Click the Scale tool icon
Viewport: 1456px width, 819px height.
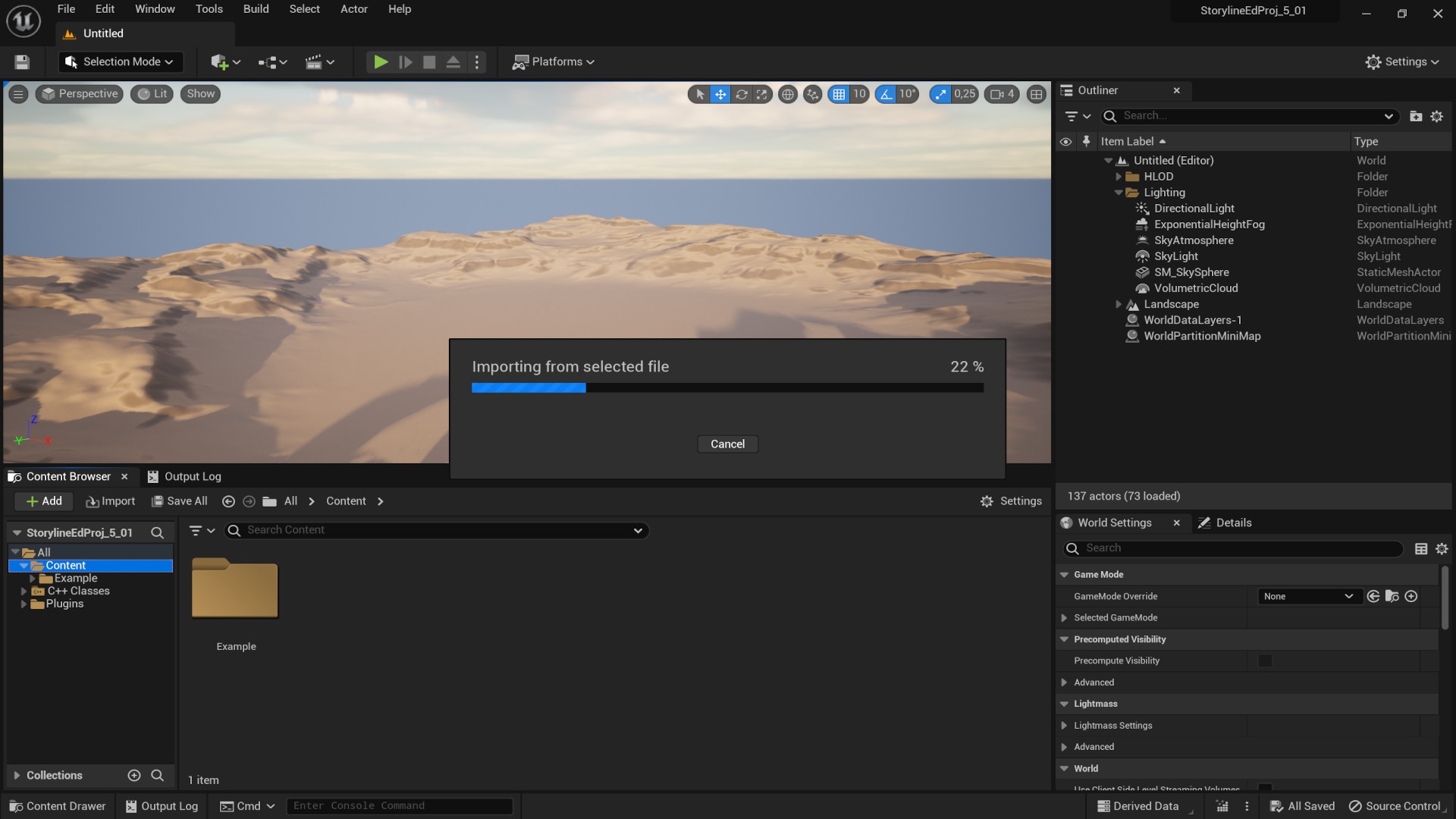click(764, 94)
